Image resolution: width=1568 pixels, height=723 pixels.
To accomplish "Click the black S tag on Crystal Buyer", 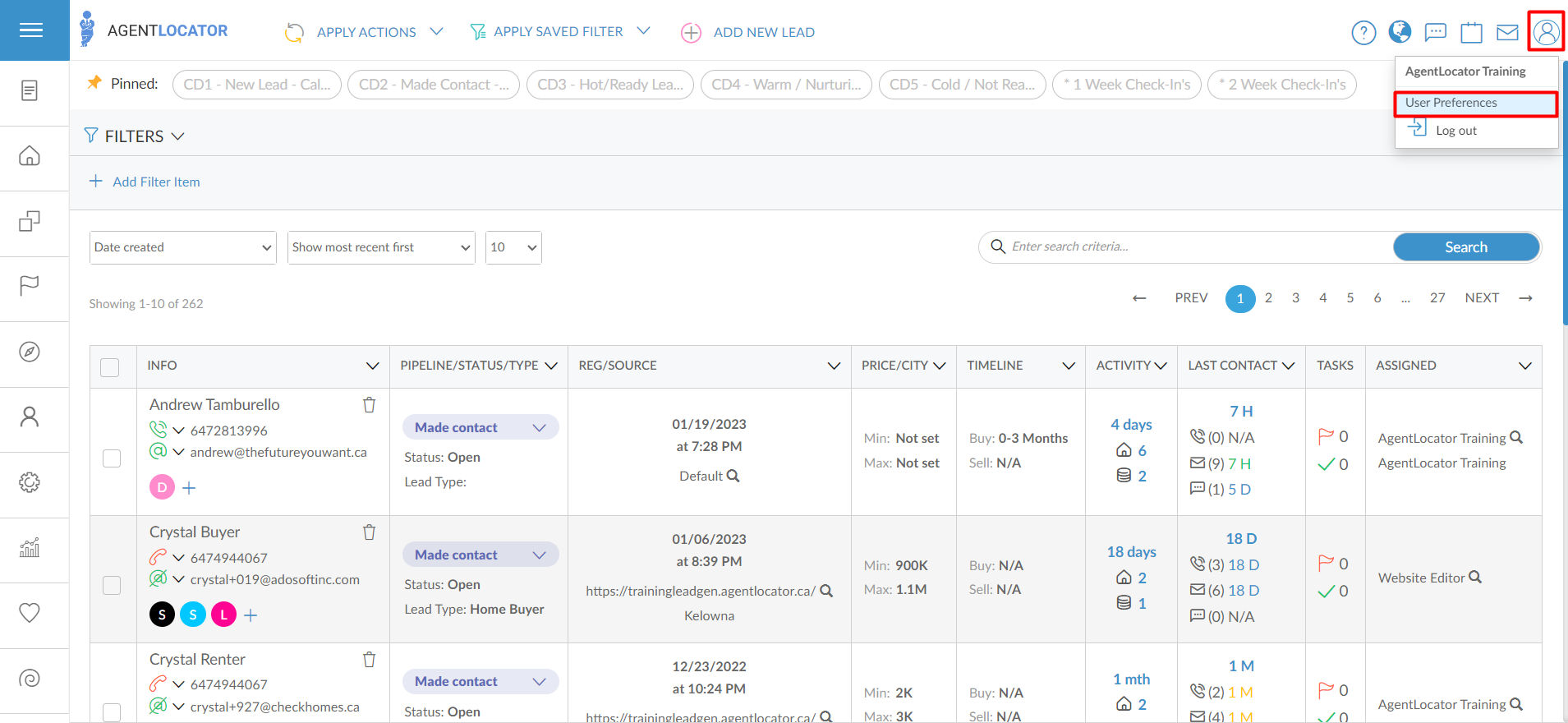I will (162, 615).
